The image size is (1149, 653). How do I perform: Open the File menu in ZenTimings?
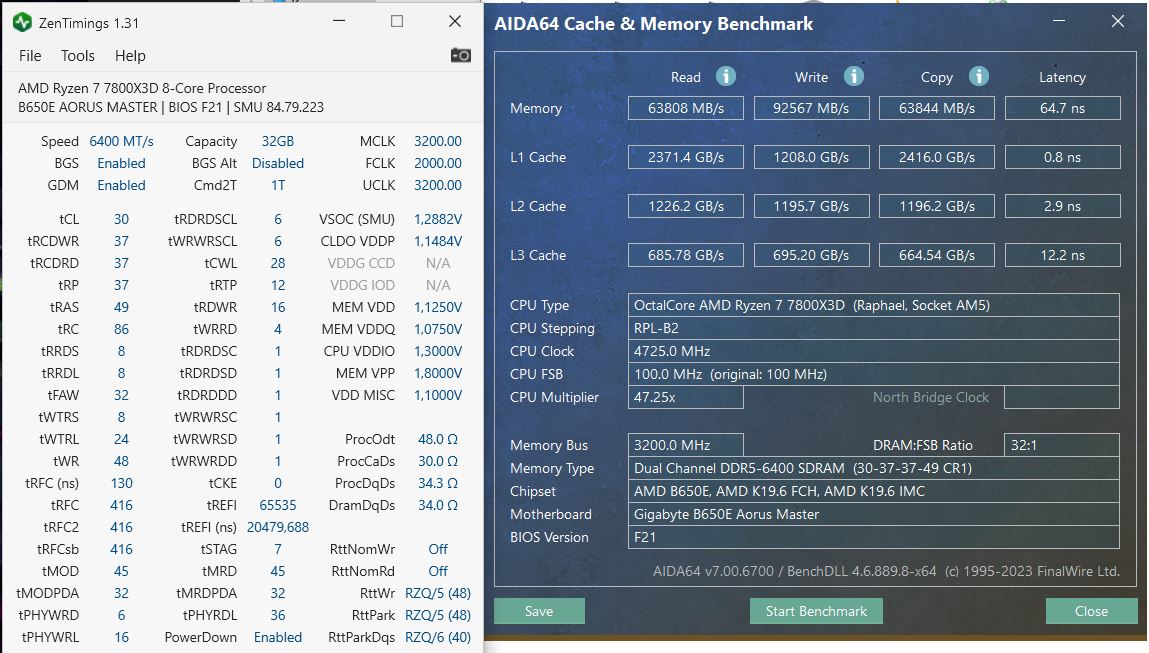click(x=30, y=56)
